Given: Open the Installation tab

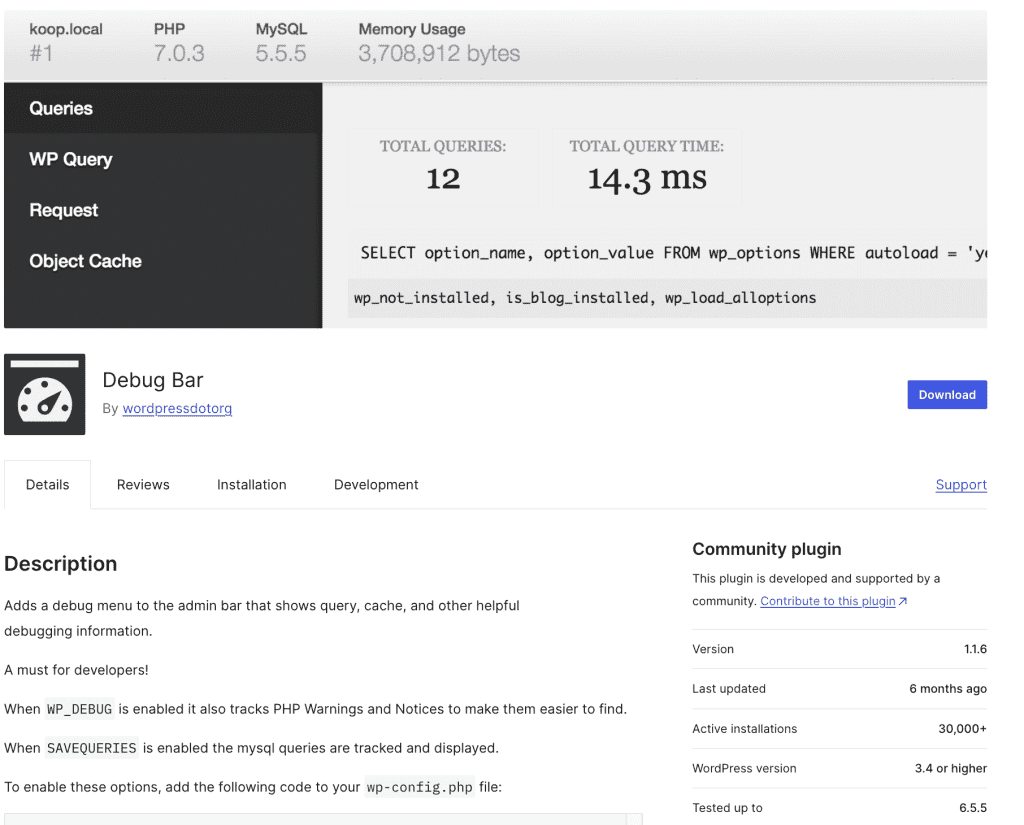Looking at the screenshot, I should coord(251,485).
